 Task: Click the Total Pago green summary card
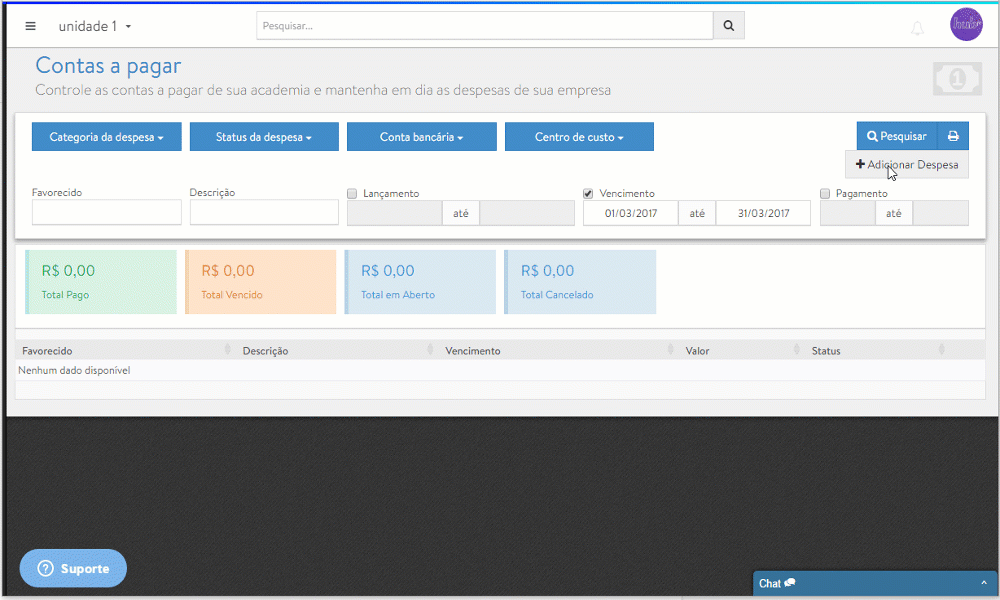(x=101, y=281)
